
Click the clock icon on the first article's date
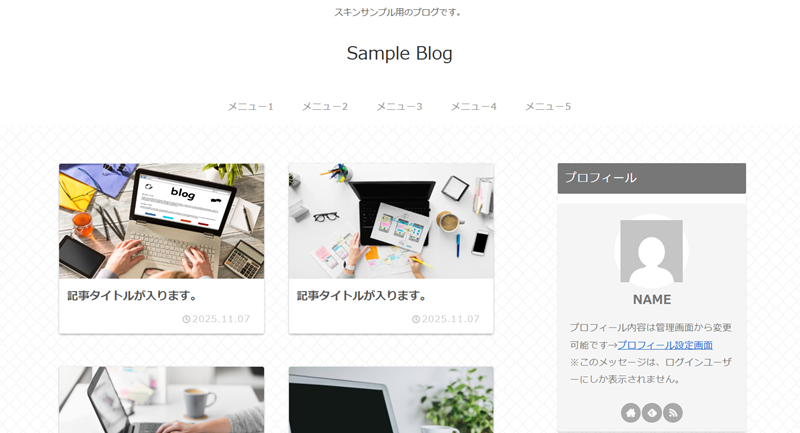point(186,319)
